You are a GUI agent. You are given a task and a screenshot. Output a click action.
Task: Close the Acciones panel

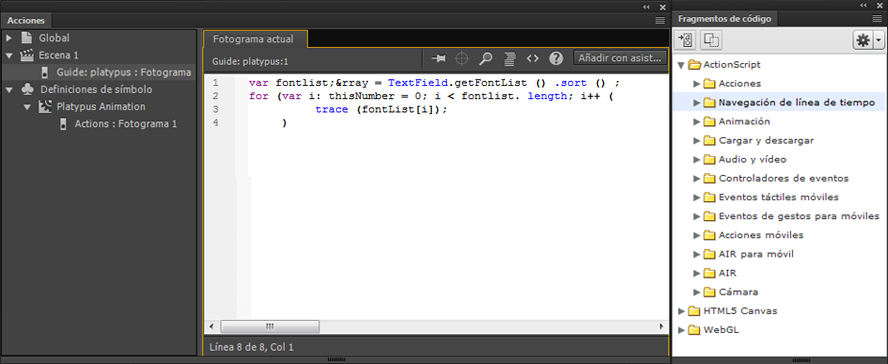point(663,7)
